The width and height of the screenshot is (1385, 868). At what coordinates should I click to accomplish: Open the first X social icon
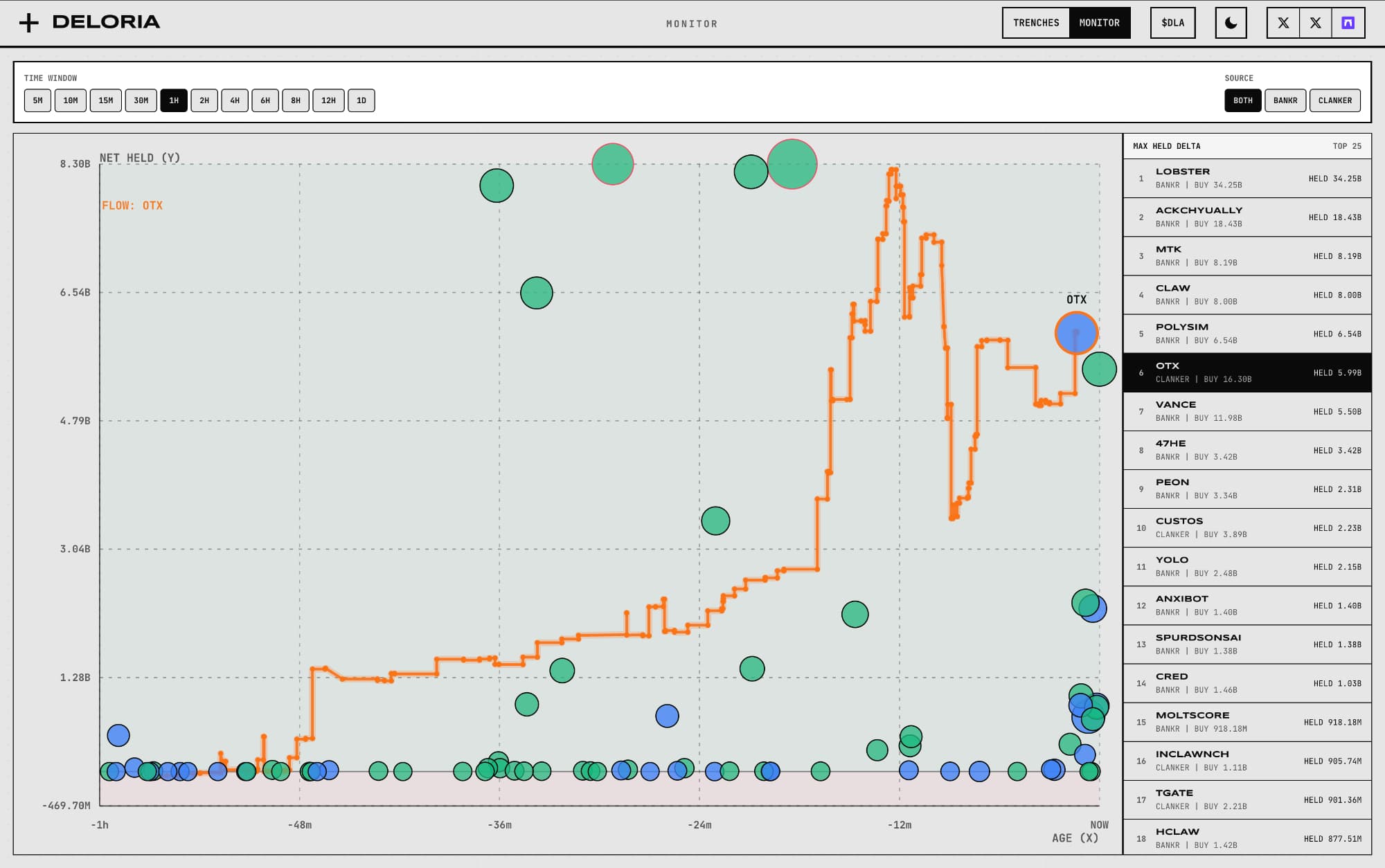1283,23
